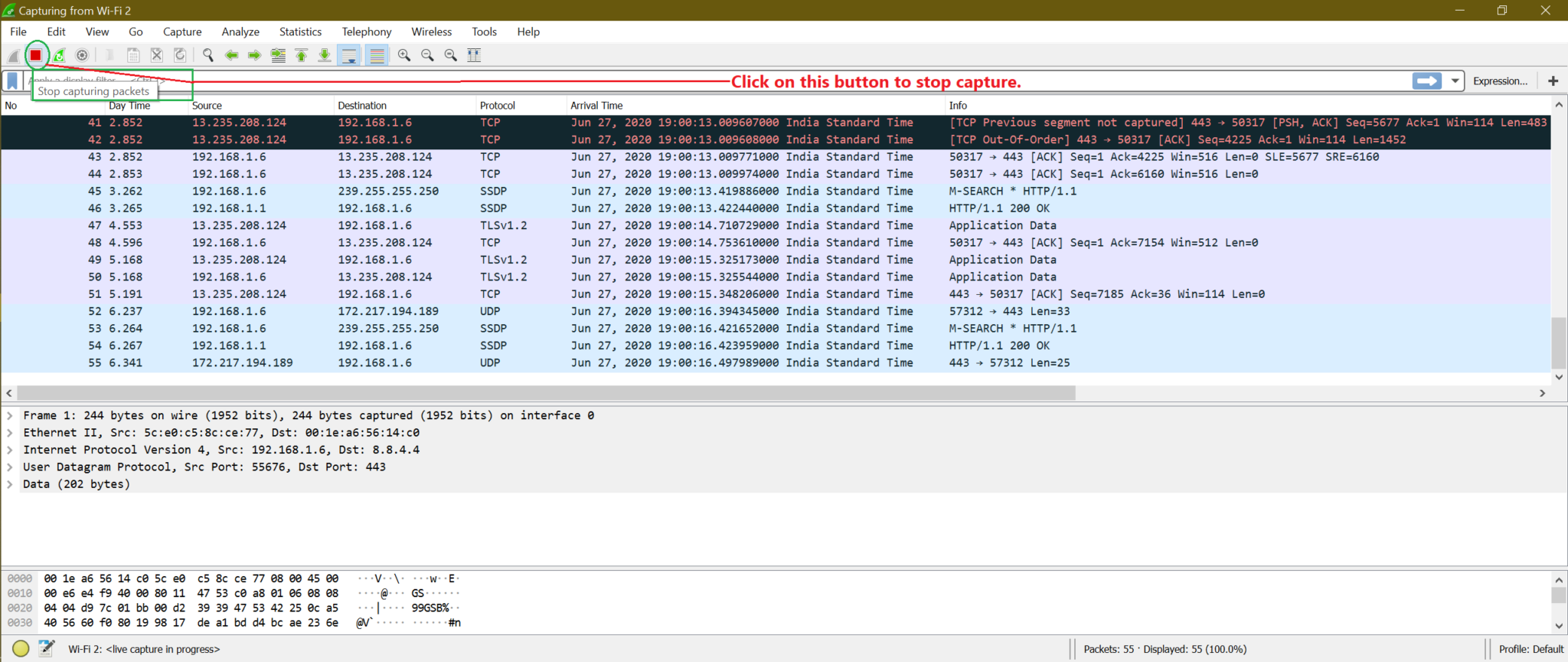Add a display filter button with plus
Image resolution: width=1568 pixels, height=662 pixels.
coord(1553,80)
